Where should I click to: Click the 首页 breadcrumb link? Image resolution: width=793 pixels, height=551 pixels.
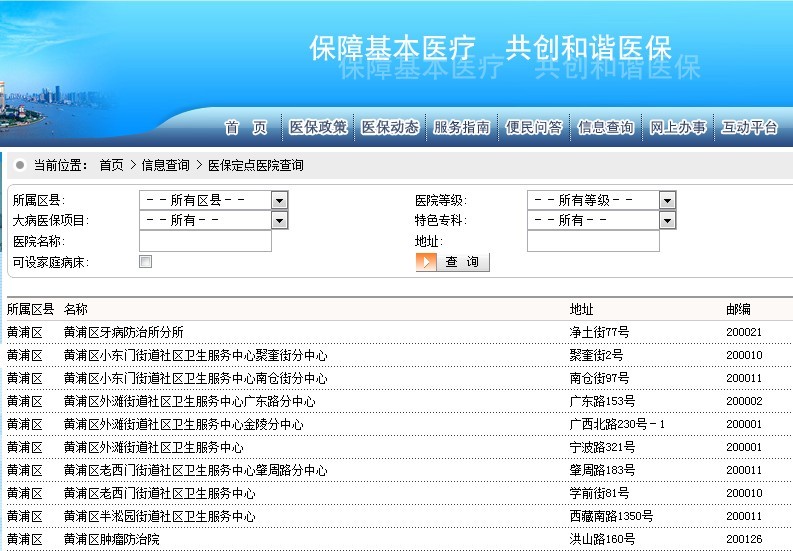(111, 165)
